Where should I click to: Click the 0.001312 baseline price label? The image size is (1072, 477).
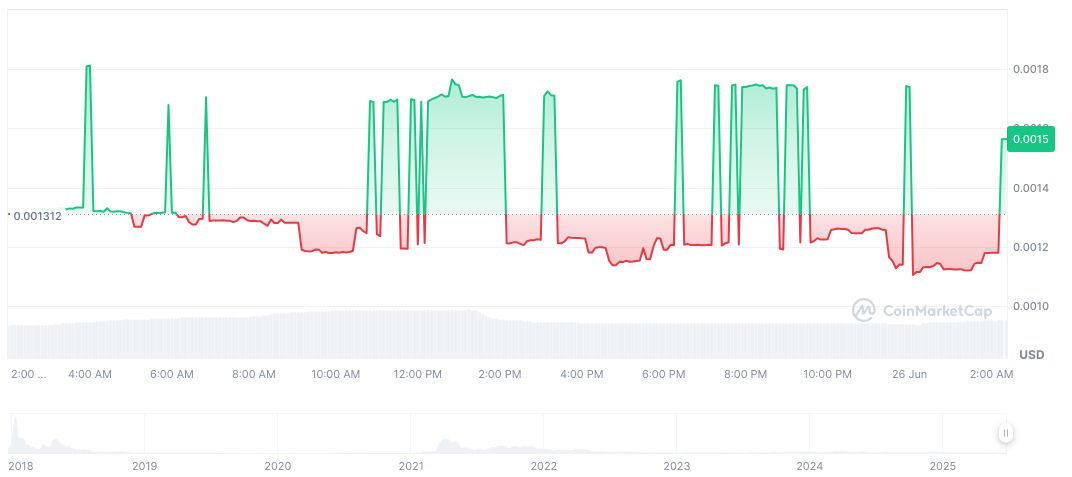(38, 215)
